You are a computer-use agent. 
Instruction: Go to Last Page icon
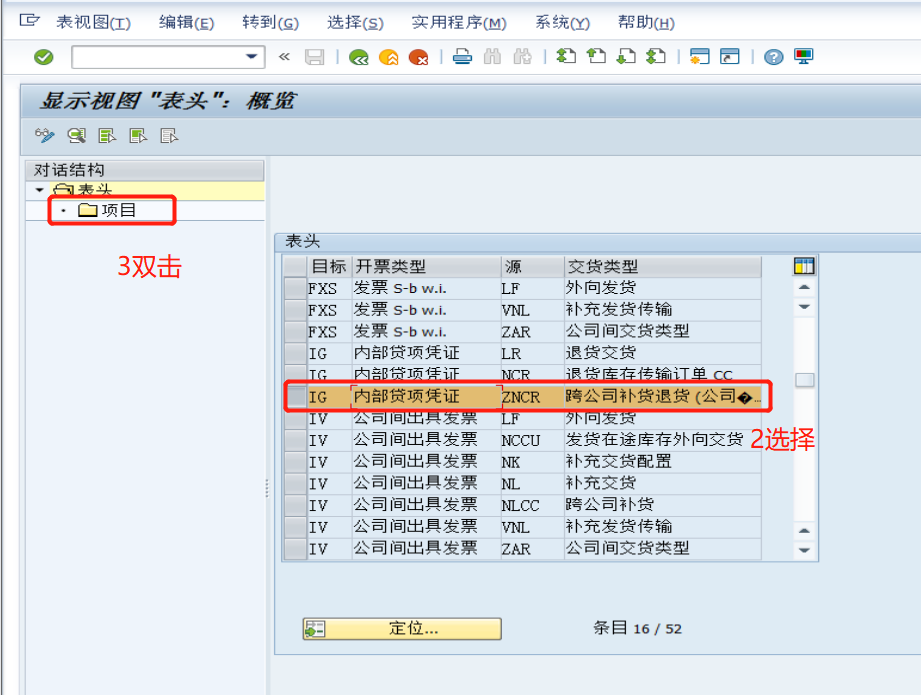click(656, 57)
